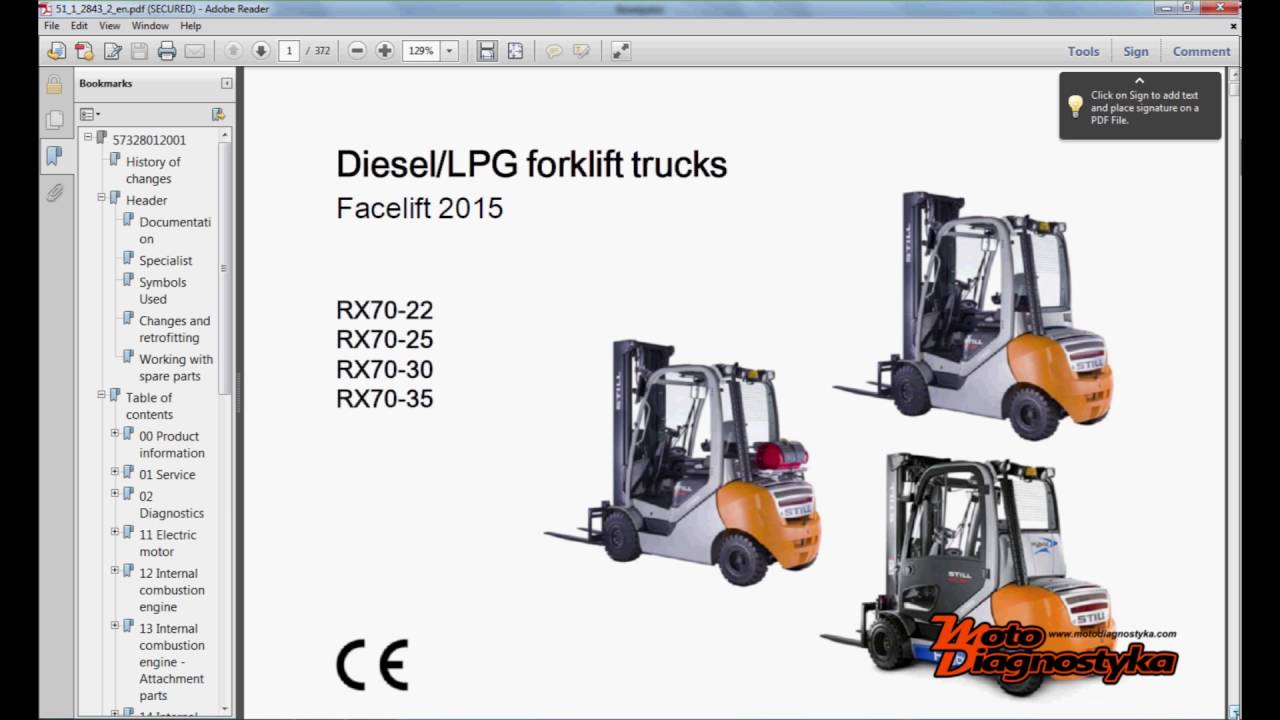Expand the 12 Internal combustion engine bookmark
Image resolution: width=1280 pixels, height=720 pixels.
(x=115, y=571)
